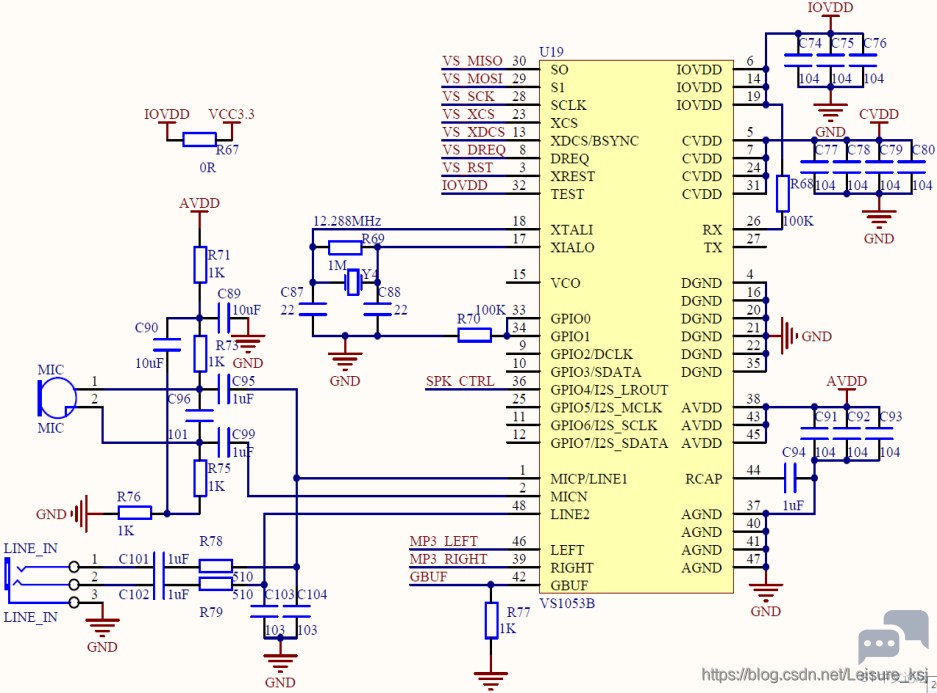Click the VS_MISO net label
Screen dimensions: 937x693
pyautogui.click(x=473, y=61)
